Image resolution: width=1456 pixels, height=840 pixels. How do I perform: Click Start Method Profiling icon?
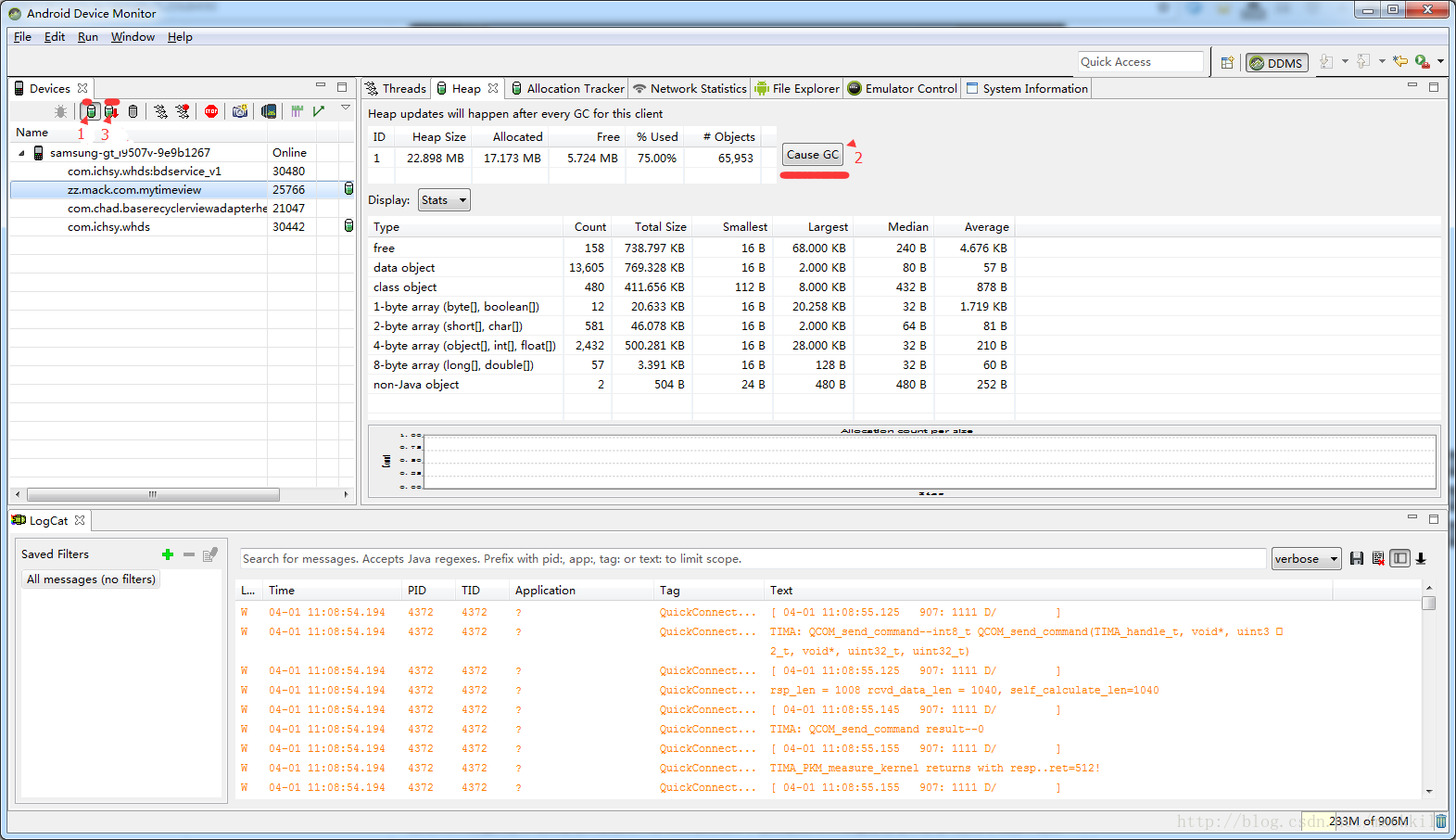pyautogui.click(x=183, y=111)
